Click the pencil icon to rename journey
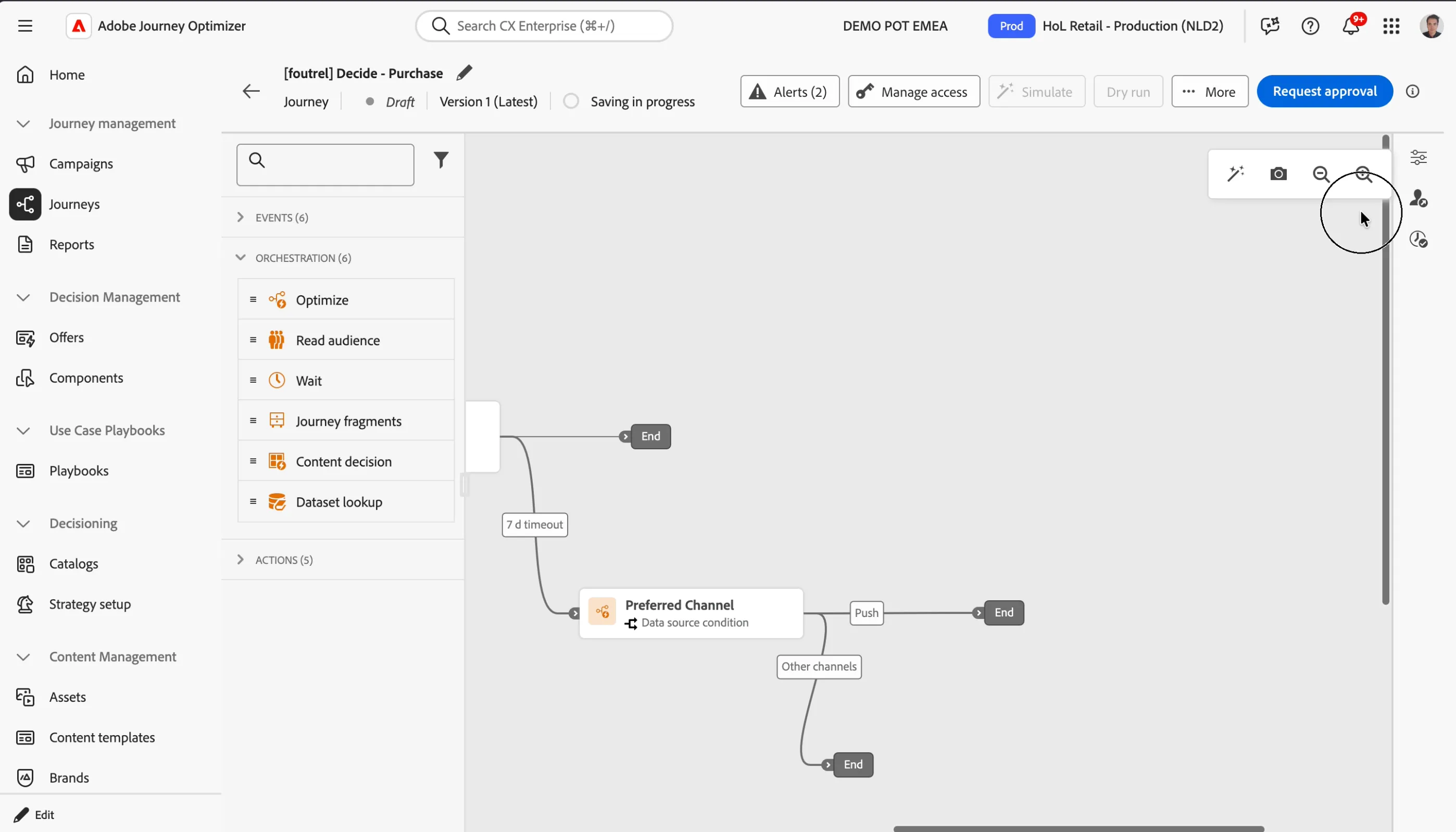The width and height of the screenshot is (1456, 832). [x=465, y=72]
